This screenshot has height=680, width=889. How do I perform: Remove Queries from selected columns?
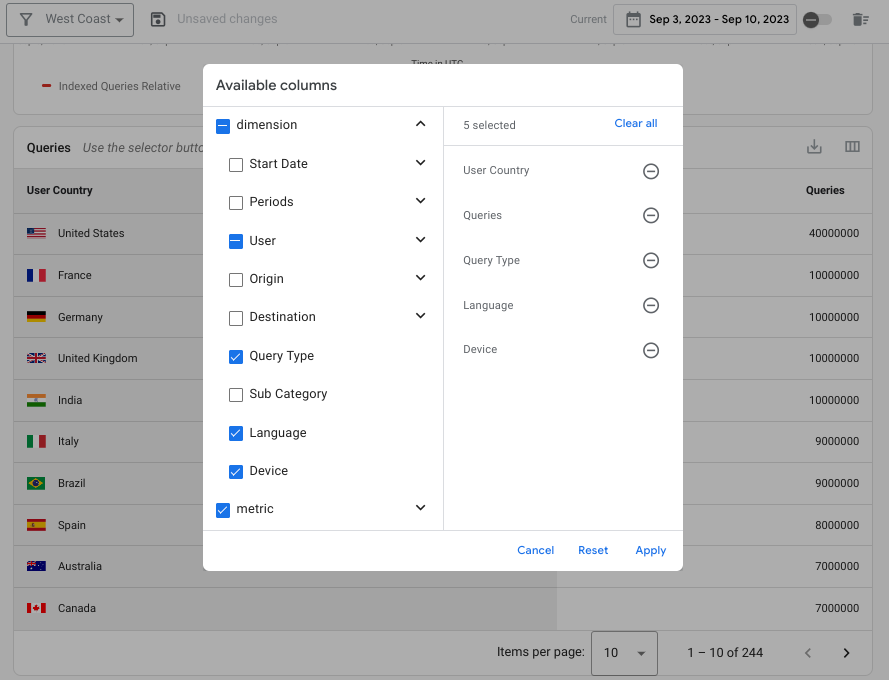coord(650,216)
